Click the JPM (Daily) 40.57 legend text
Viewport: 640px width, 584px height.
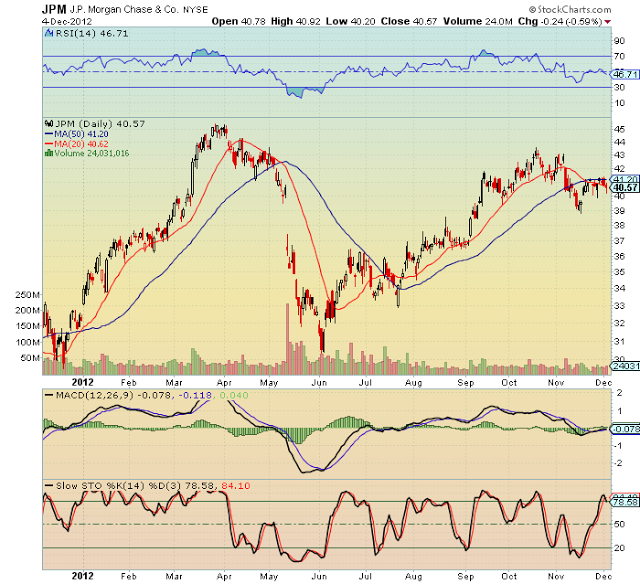click(x=100, y=124)
